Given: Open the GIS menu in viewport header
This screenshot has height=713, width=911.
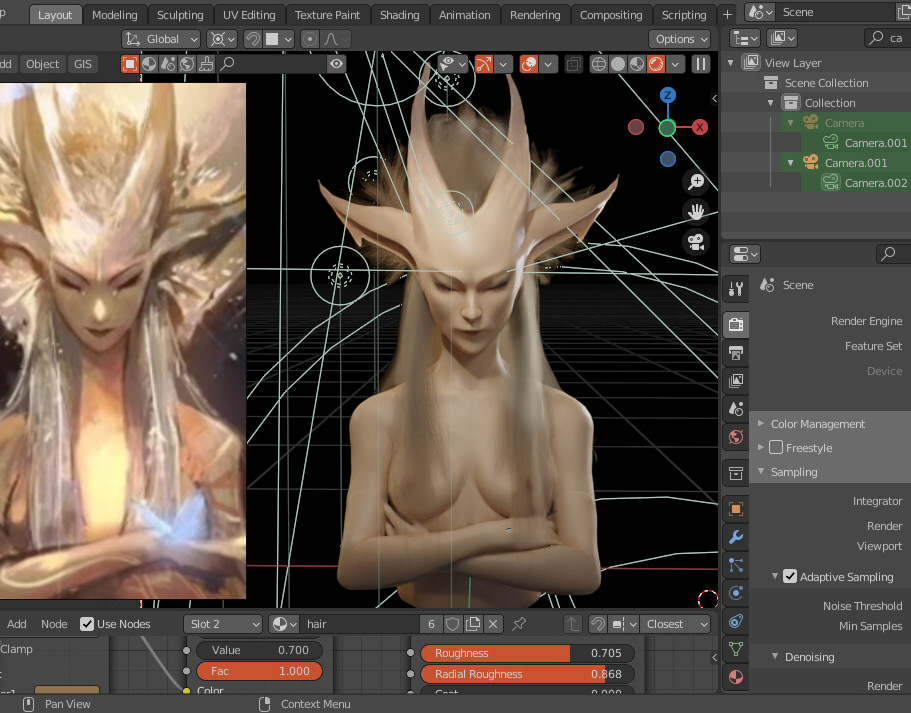Looking at the screenshot, I should point(83,64).
